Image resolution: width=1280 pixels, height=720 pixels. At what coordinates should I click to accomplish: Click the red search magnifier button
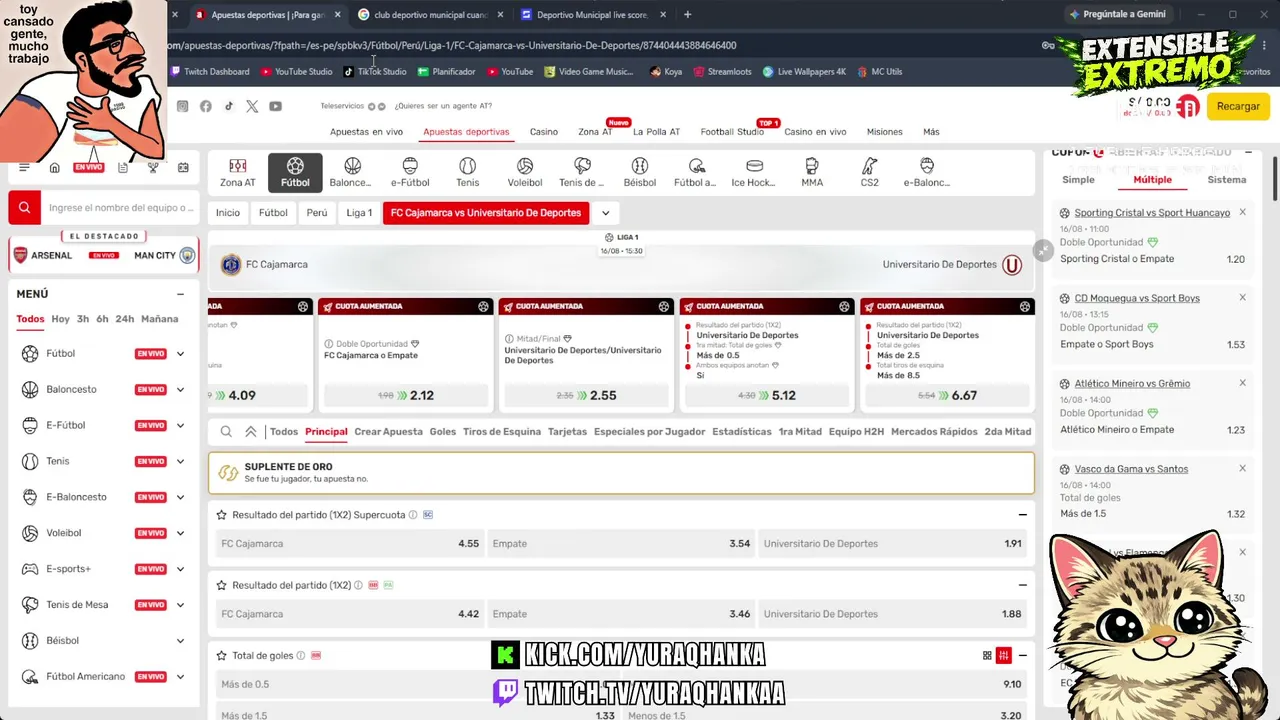24,207
